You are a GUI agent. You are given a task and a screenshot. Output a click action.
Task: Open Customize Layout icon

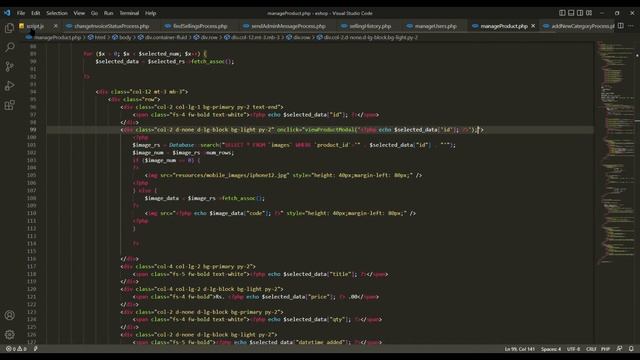point(589,13)
